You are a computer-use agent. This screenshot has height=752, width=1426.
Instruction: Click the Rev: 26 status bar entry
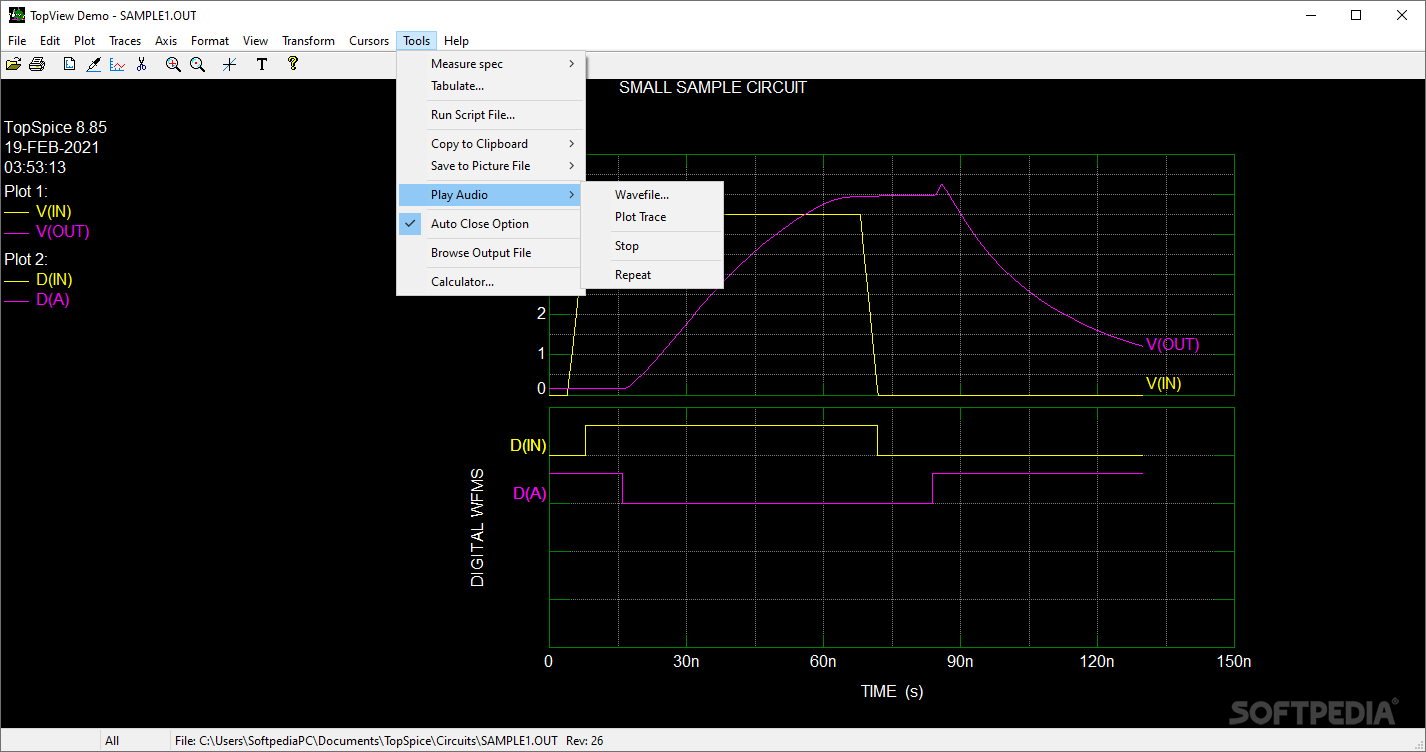click(585, 741)
